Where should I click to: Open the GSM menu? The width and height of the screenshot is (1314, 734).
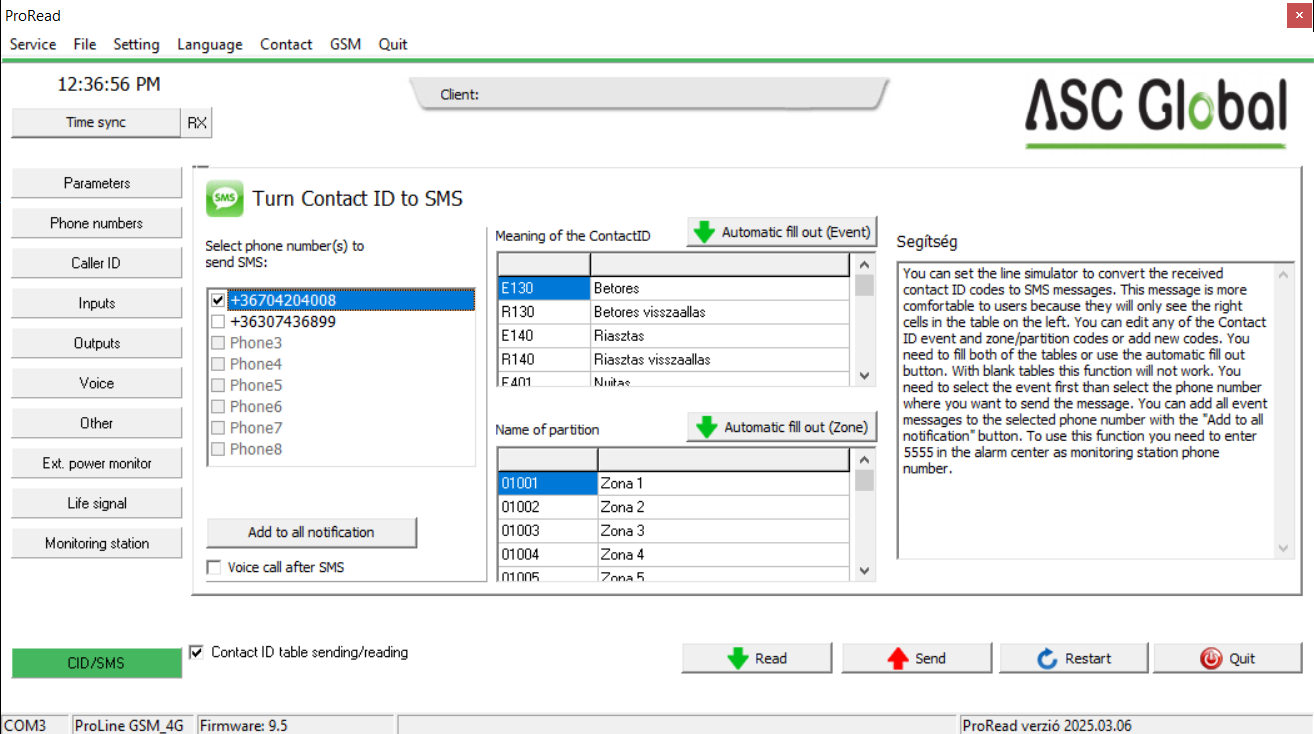click(345, 44)
